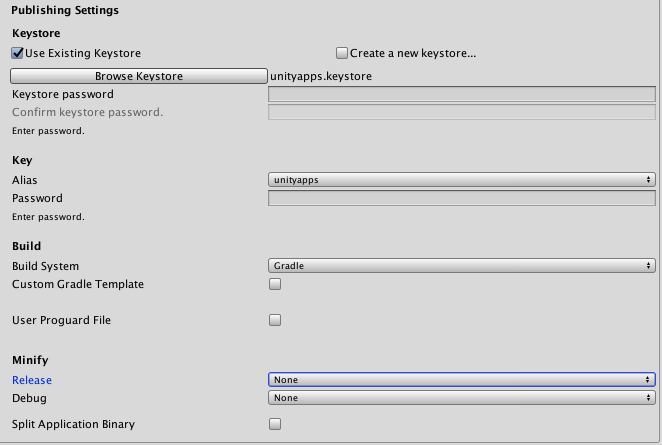This screenshot has width=662, height=445.
Task: Select the unityapps.keystore file name text
Action: point(321,76)
